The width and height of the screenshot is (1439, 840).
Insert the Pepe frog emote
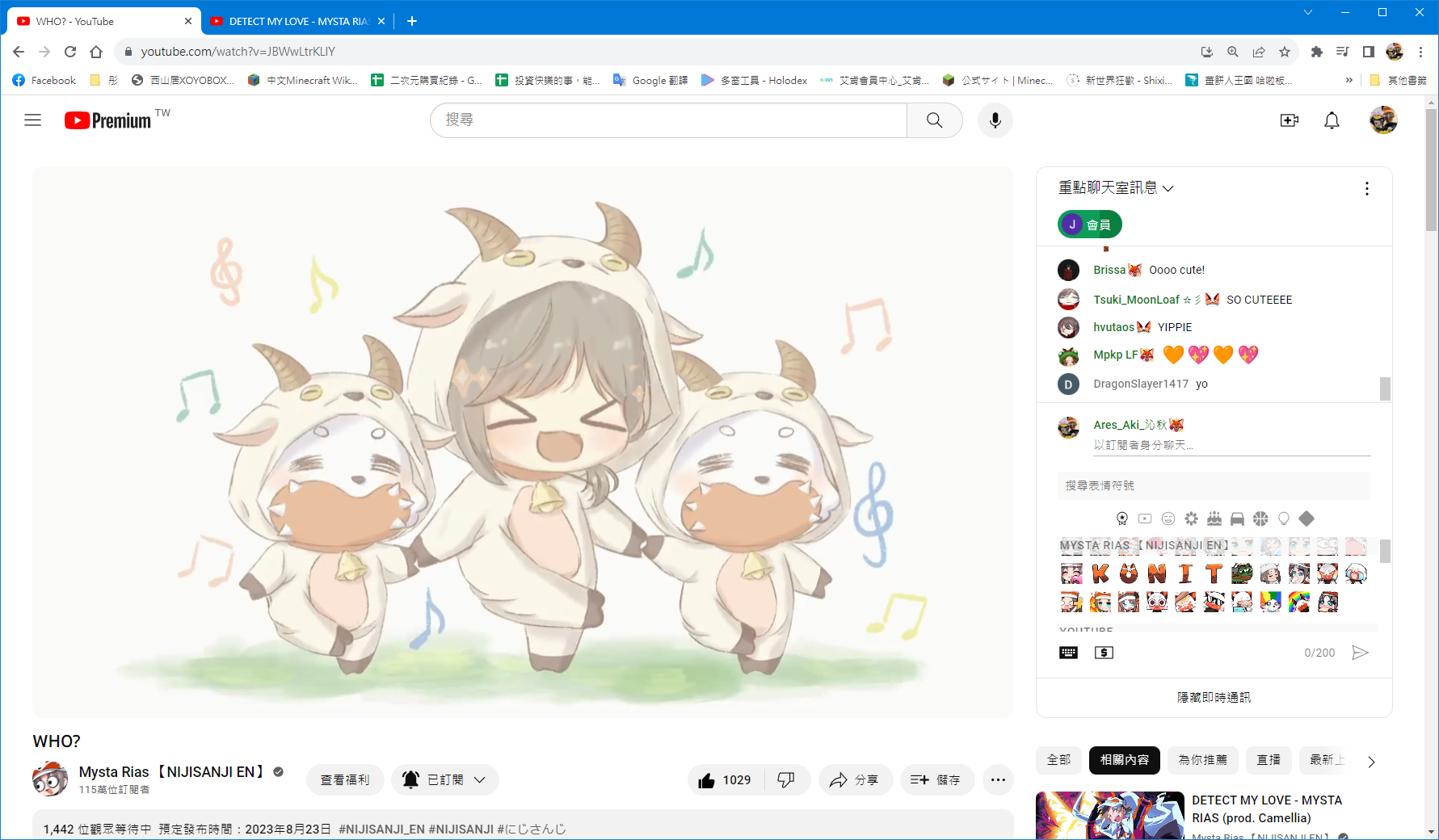coord(1242,573)
